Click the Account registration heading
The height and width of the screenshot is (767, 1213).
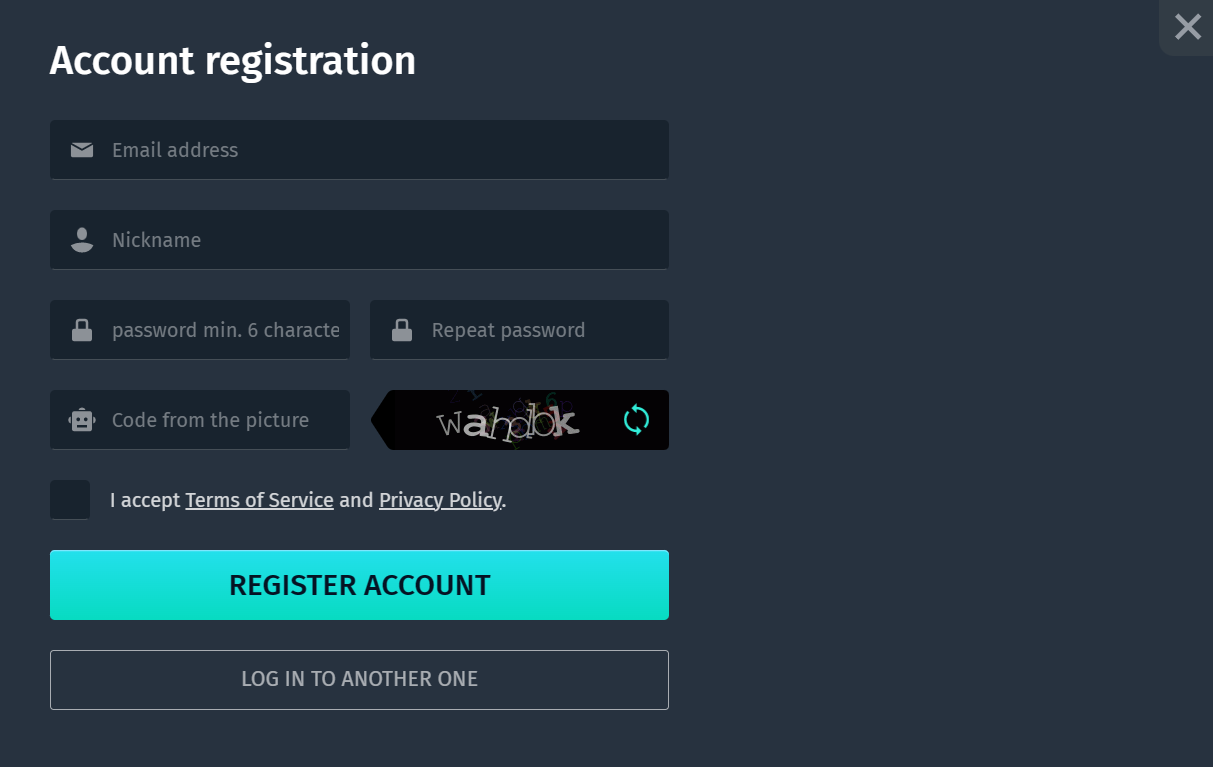[x=232, y=61]
